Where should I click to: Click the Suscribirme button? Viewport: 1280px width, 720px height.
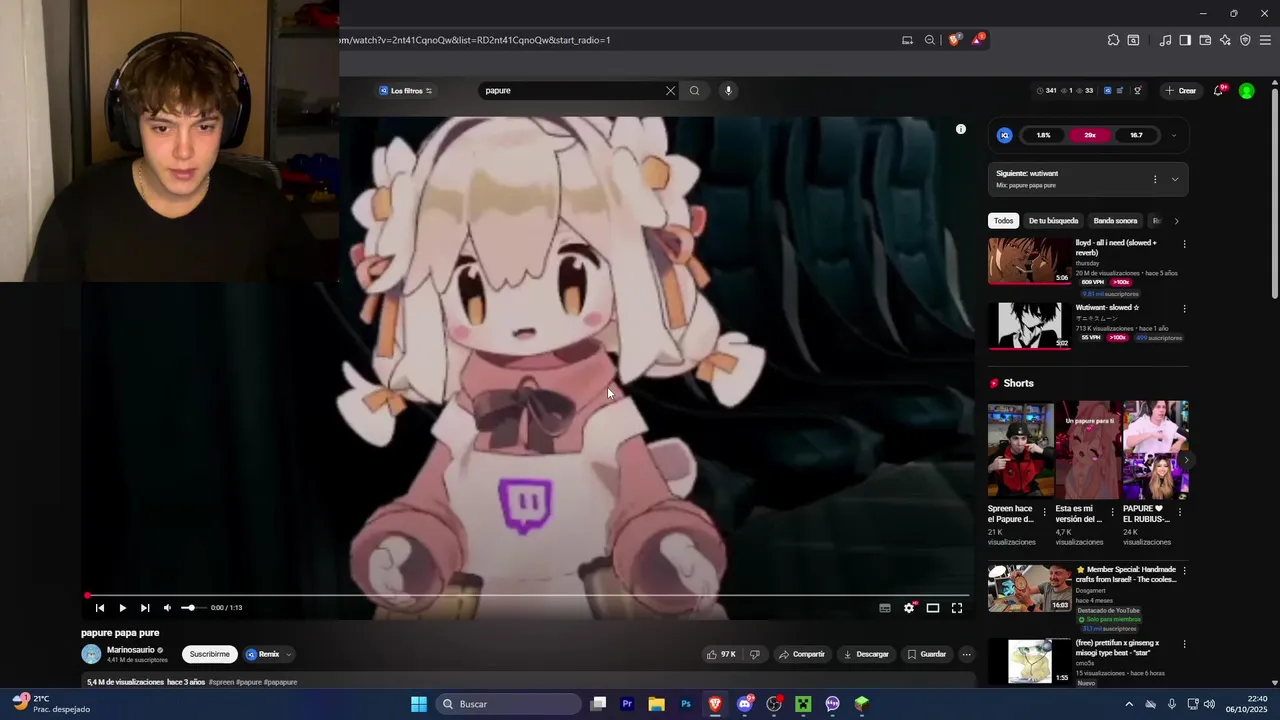tap(209, 654)
